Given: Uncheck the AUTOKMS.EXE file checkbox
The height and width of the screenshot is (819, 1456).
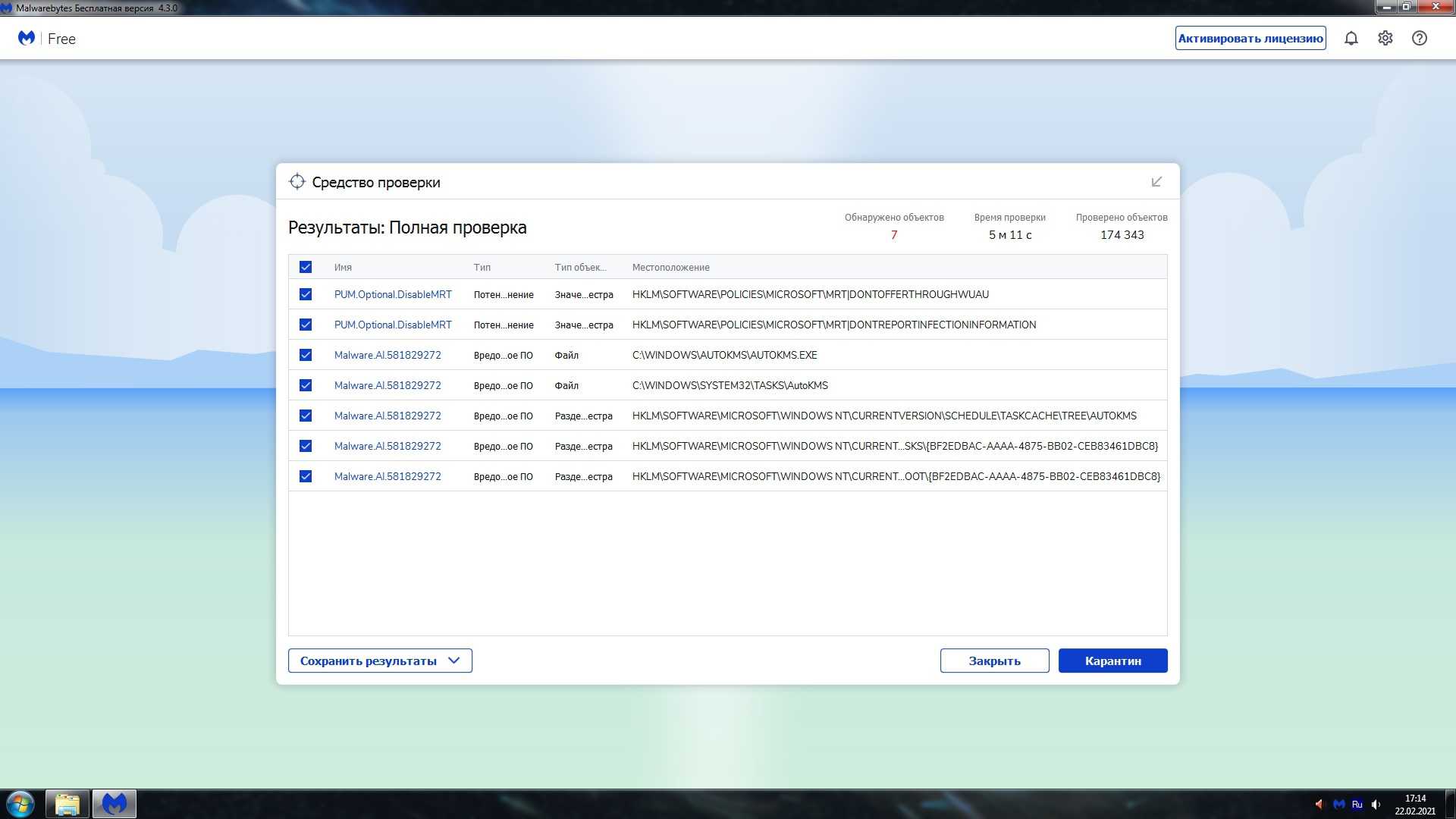Looking at the screenshot, I should tap(306, 355).
